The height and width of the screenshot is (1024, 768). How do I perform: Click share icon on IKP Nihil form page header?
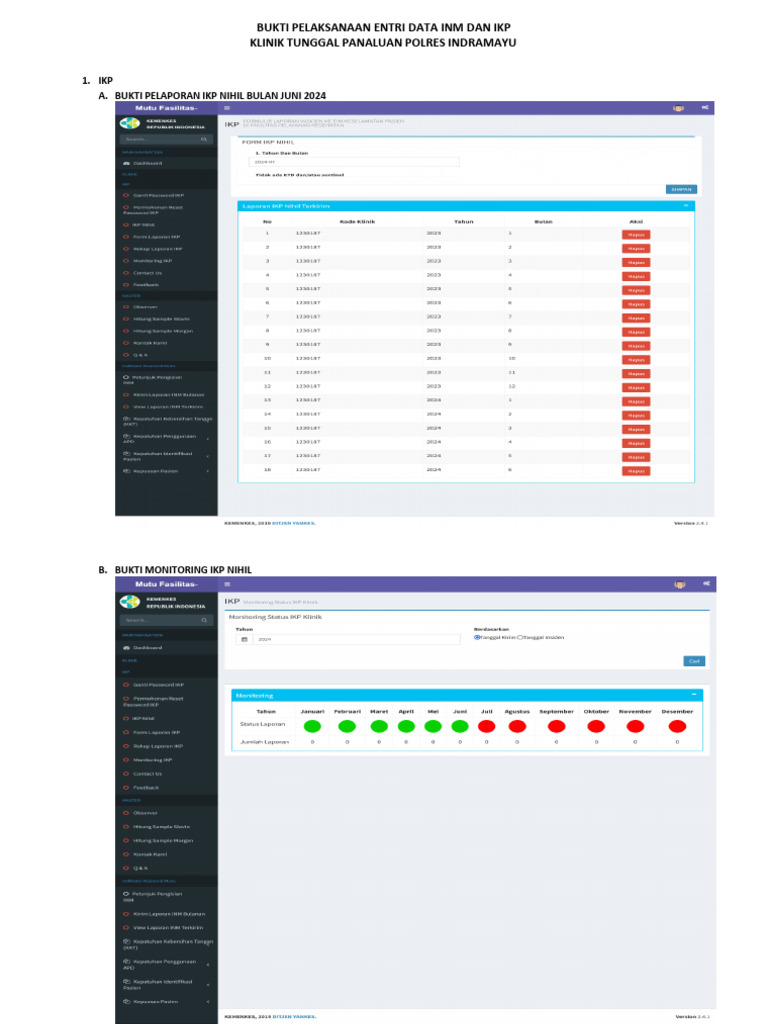pos(705,107)
